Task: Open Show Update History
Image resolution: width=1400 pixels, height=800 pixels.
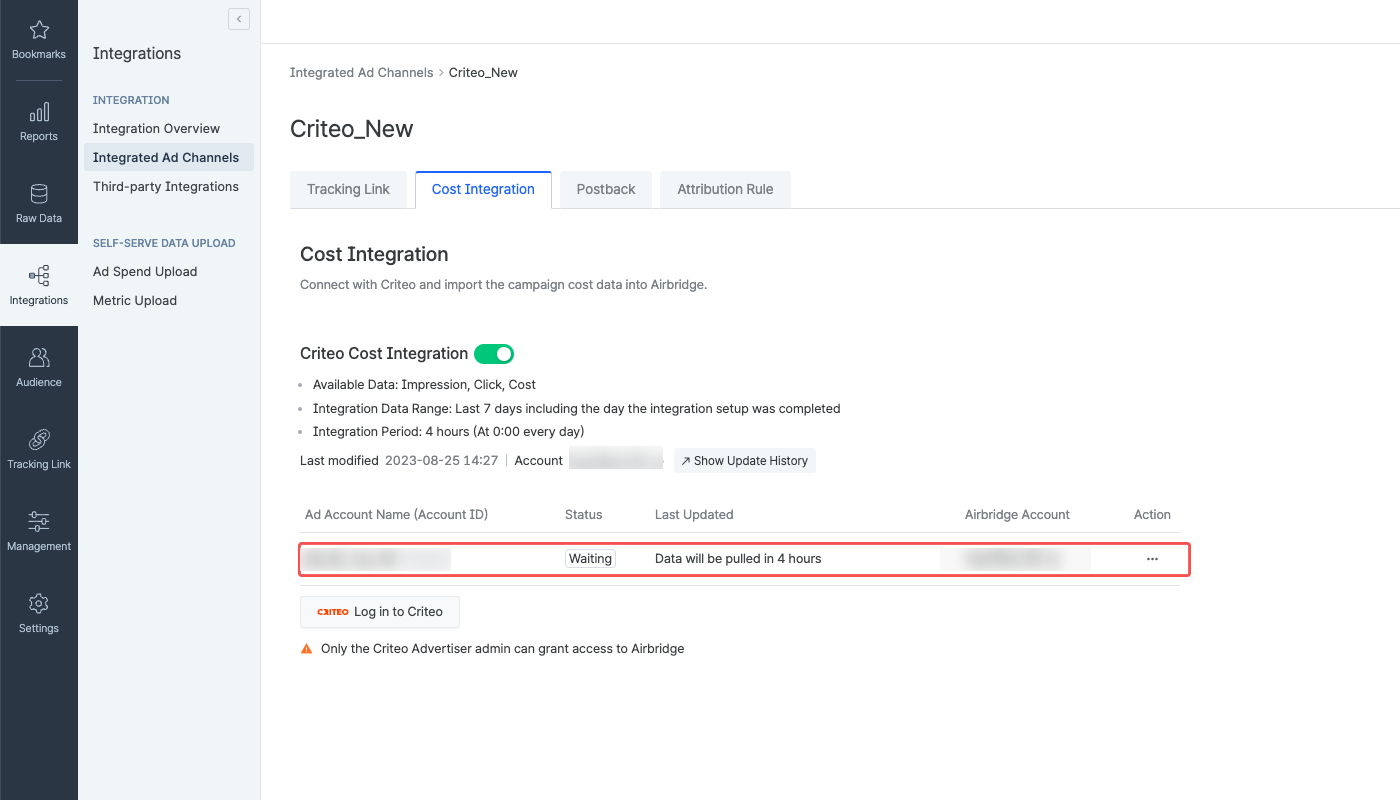Action: 744,460
